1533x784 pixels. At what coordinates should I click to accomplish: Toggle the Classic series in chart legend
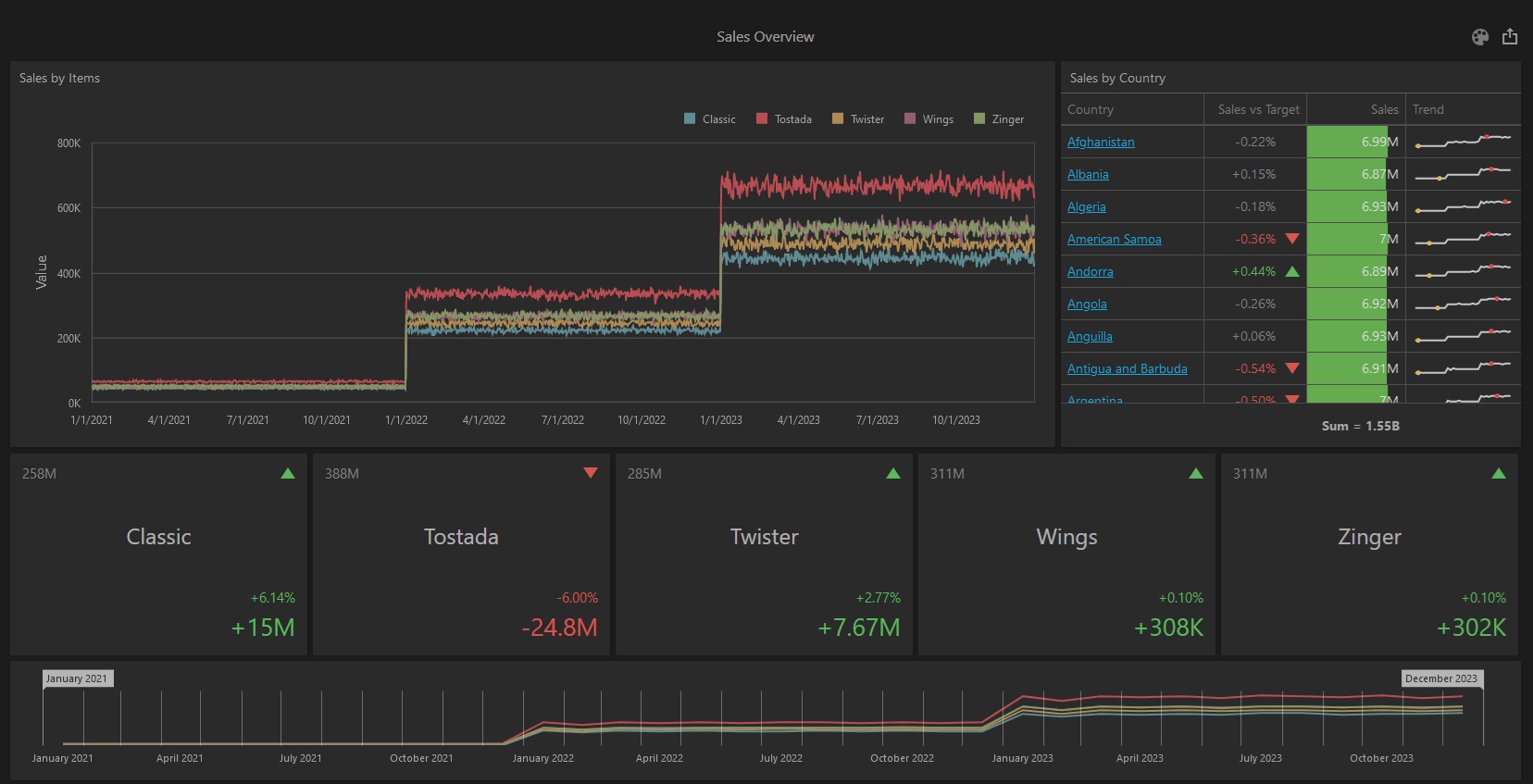click(710, 119)
